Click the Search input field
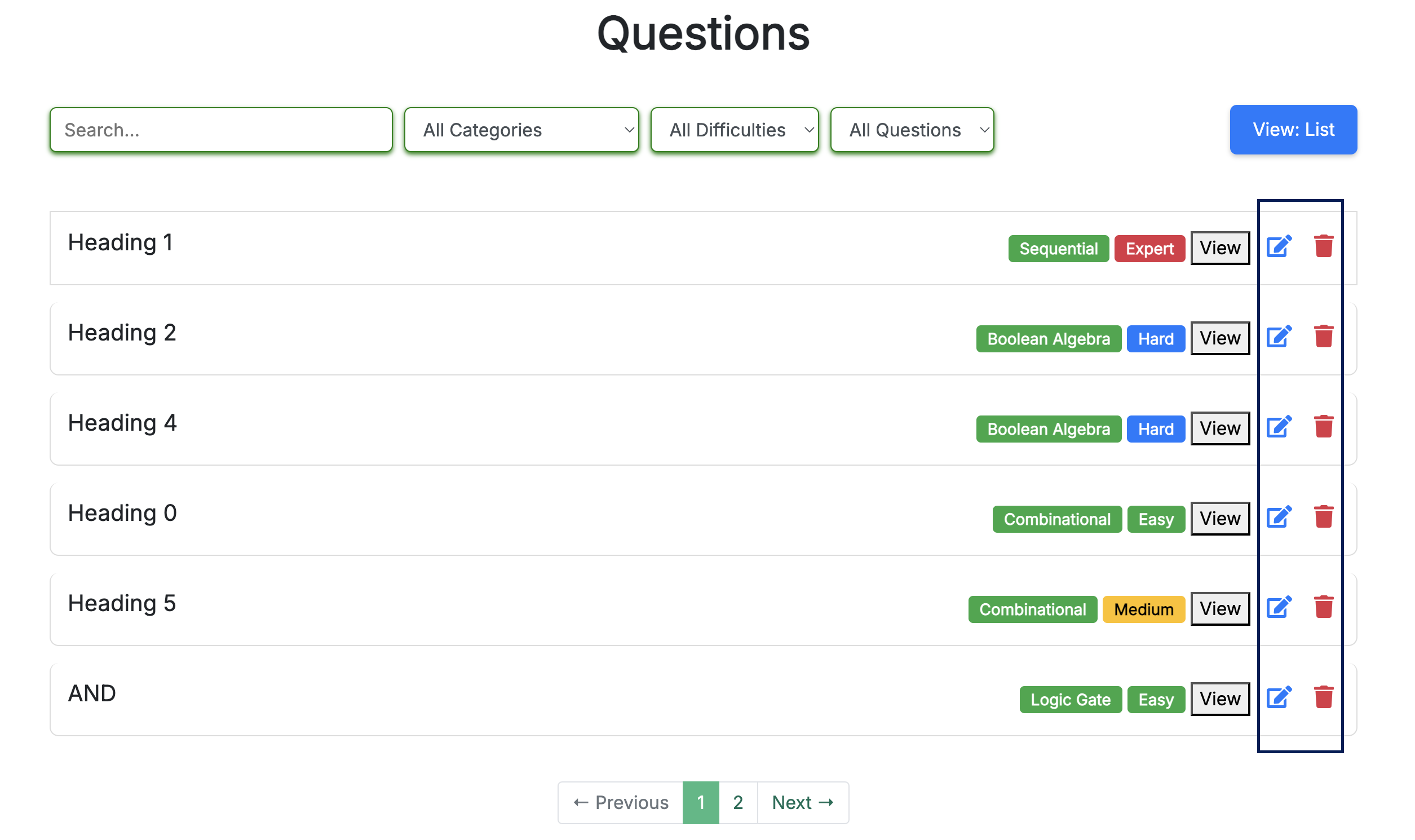The image size is (1415, 840). coord(221,130)
